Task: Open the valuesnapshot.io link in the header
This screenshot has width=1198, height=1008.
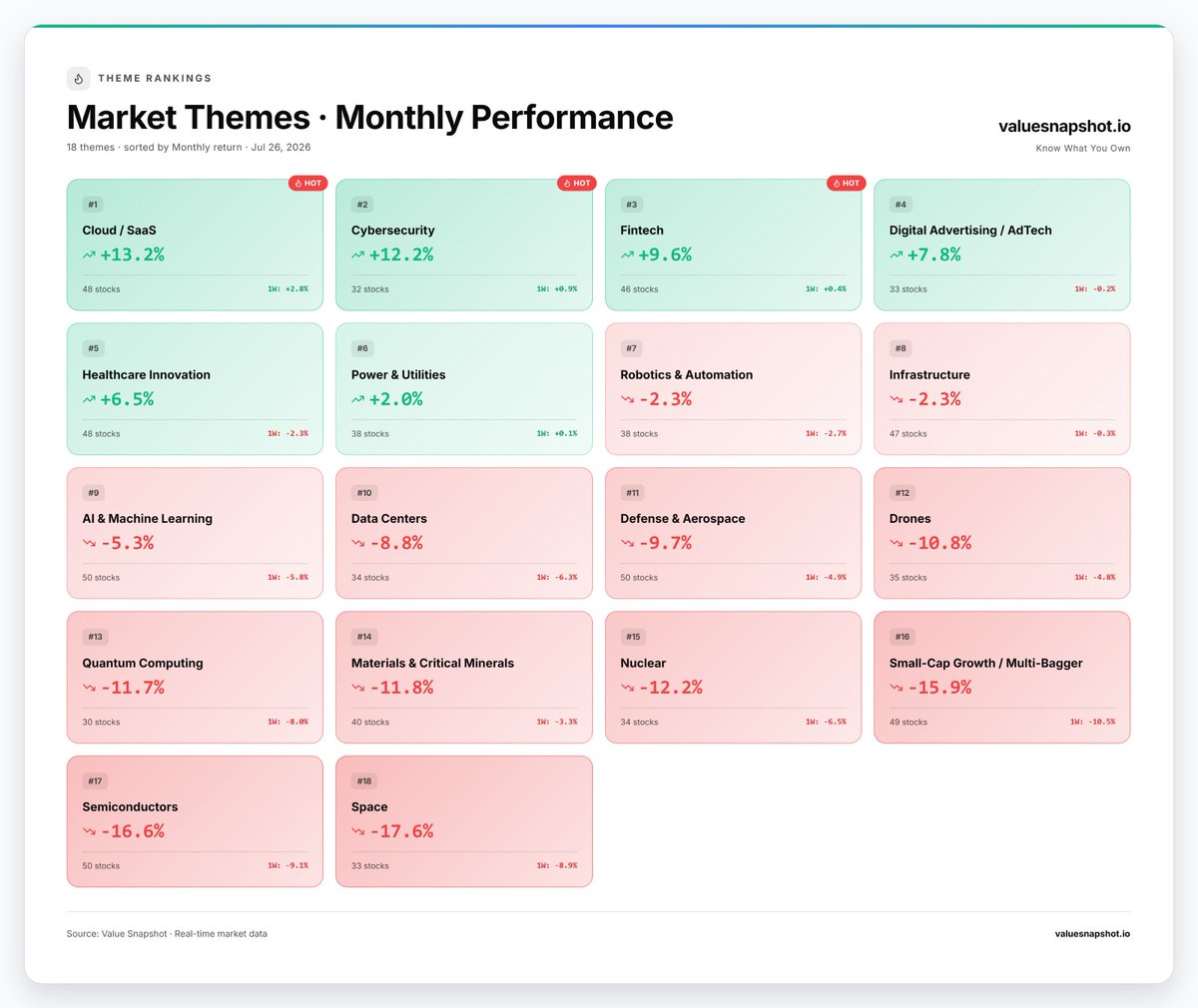Action: (x=1064, y=126)
